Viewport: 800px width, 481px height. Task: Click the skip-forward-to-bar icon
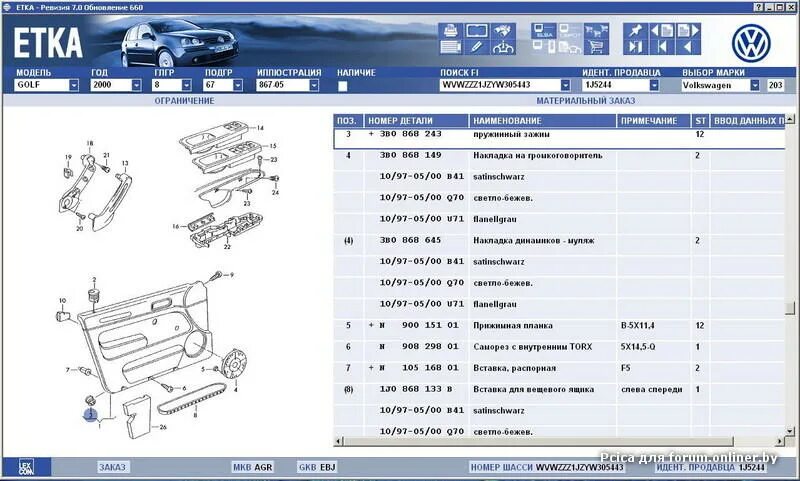(635, 47)
